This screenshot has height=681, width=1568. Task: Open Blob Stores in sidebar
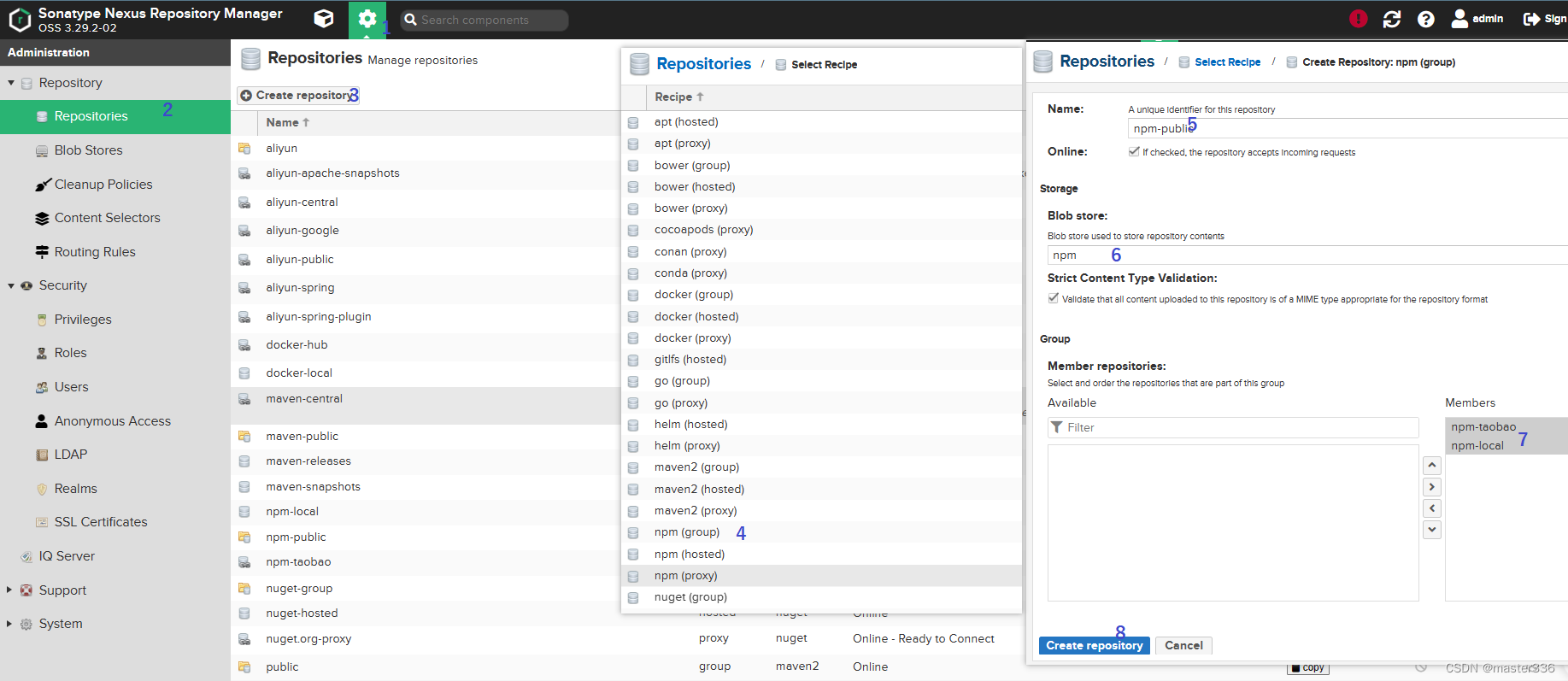coord(88,150)
